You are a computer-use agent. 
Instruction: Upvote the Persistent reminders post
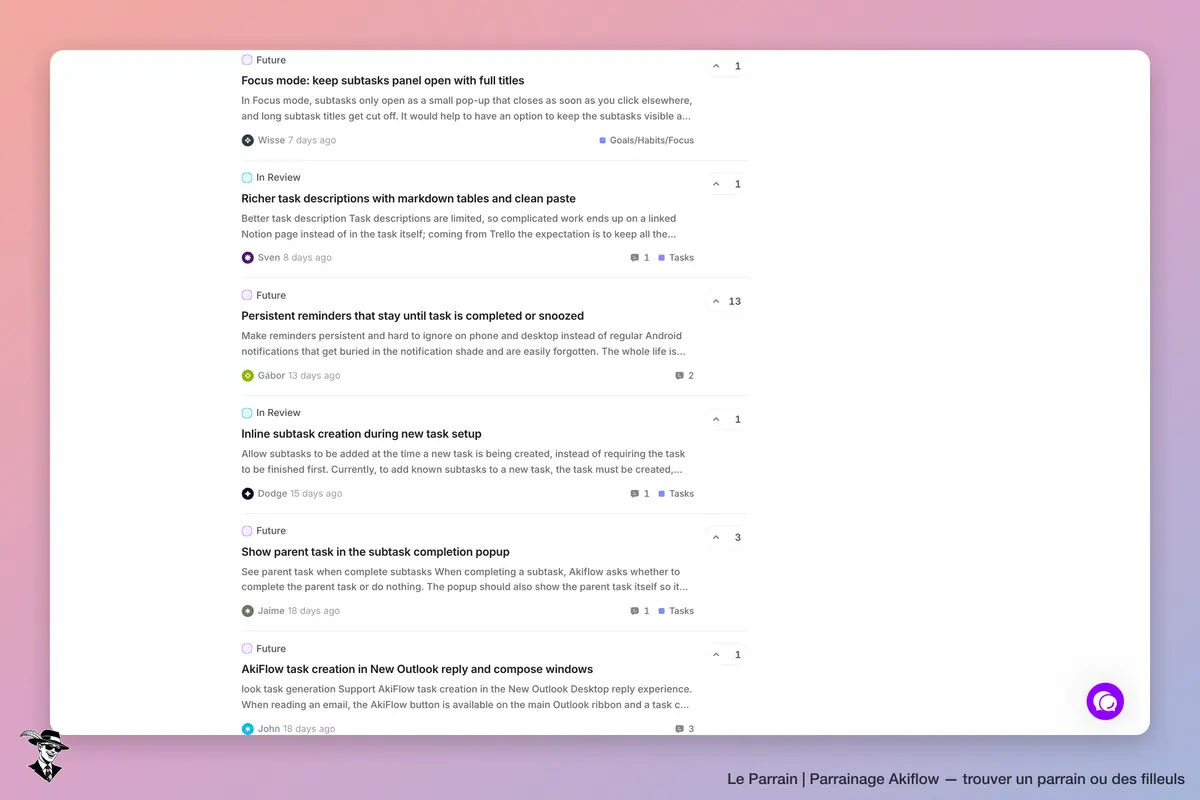coord(727,301)
